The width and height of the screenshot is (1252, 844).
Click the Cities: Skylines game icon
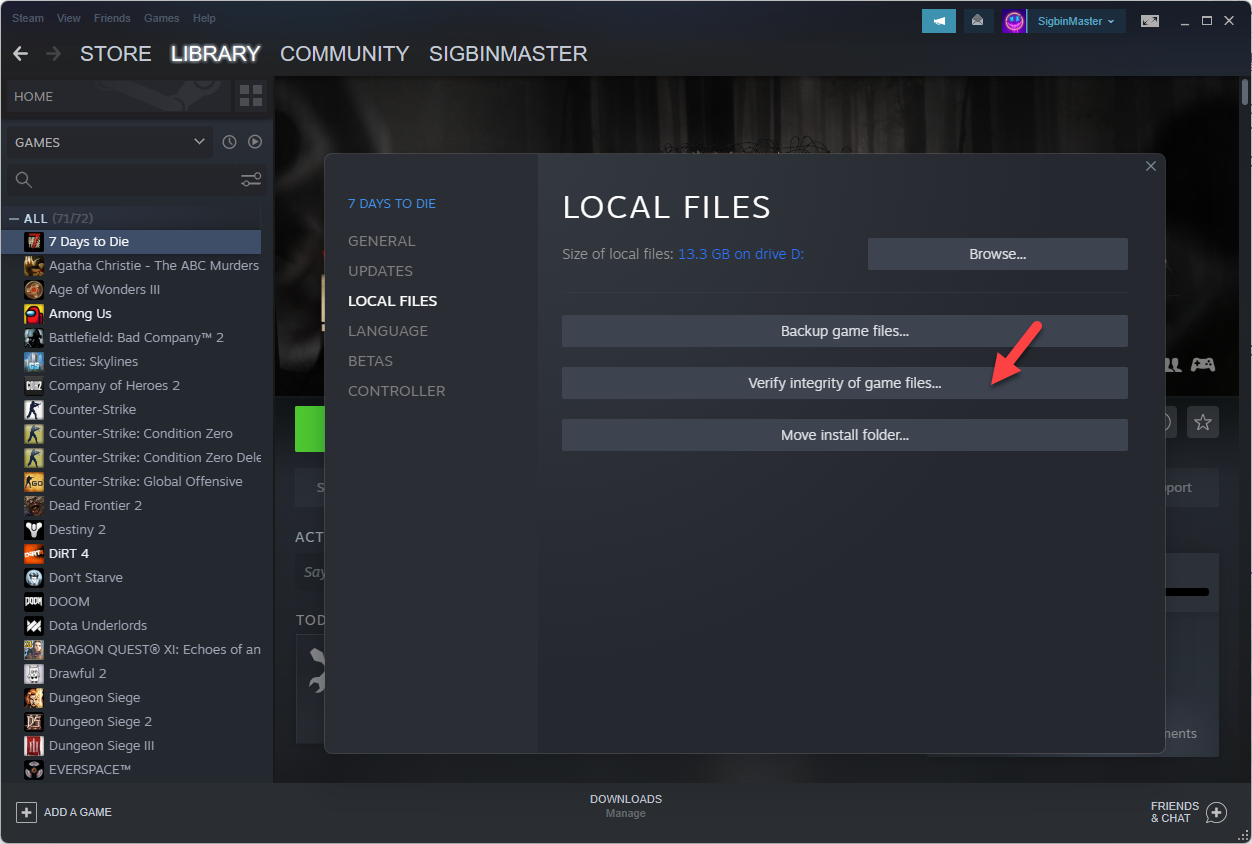(x=33, y=362)
